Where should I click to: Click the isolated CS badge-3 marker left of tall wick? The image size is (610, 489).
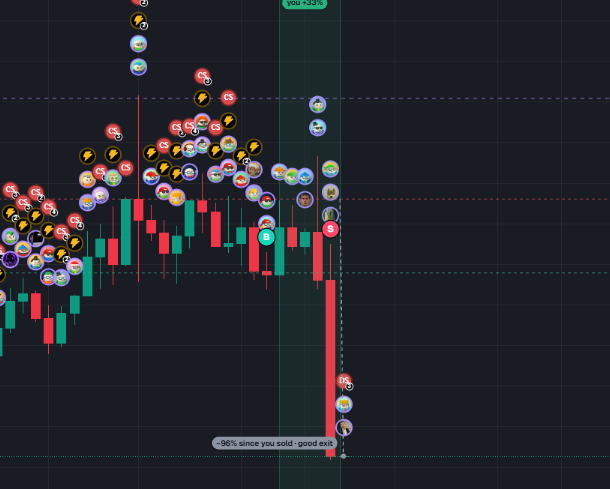pyautogui.click(x=113, y=131)
